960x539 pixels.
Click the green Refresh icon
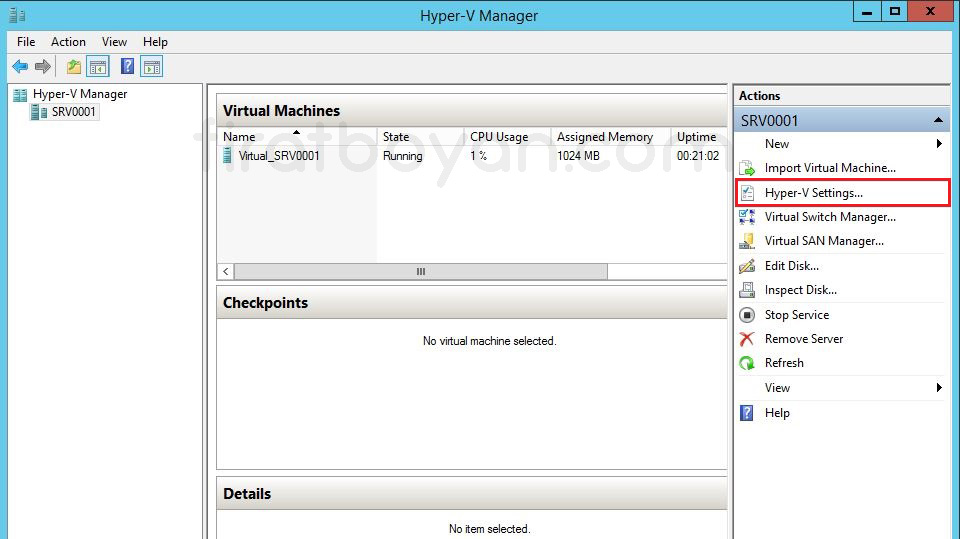coord(747,363)
